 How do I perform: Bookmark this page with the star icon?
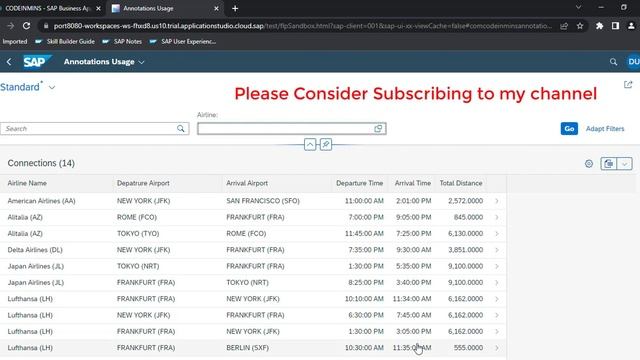[x=580, y=26]
